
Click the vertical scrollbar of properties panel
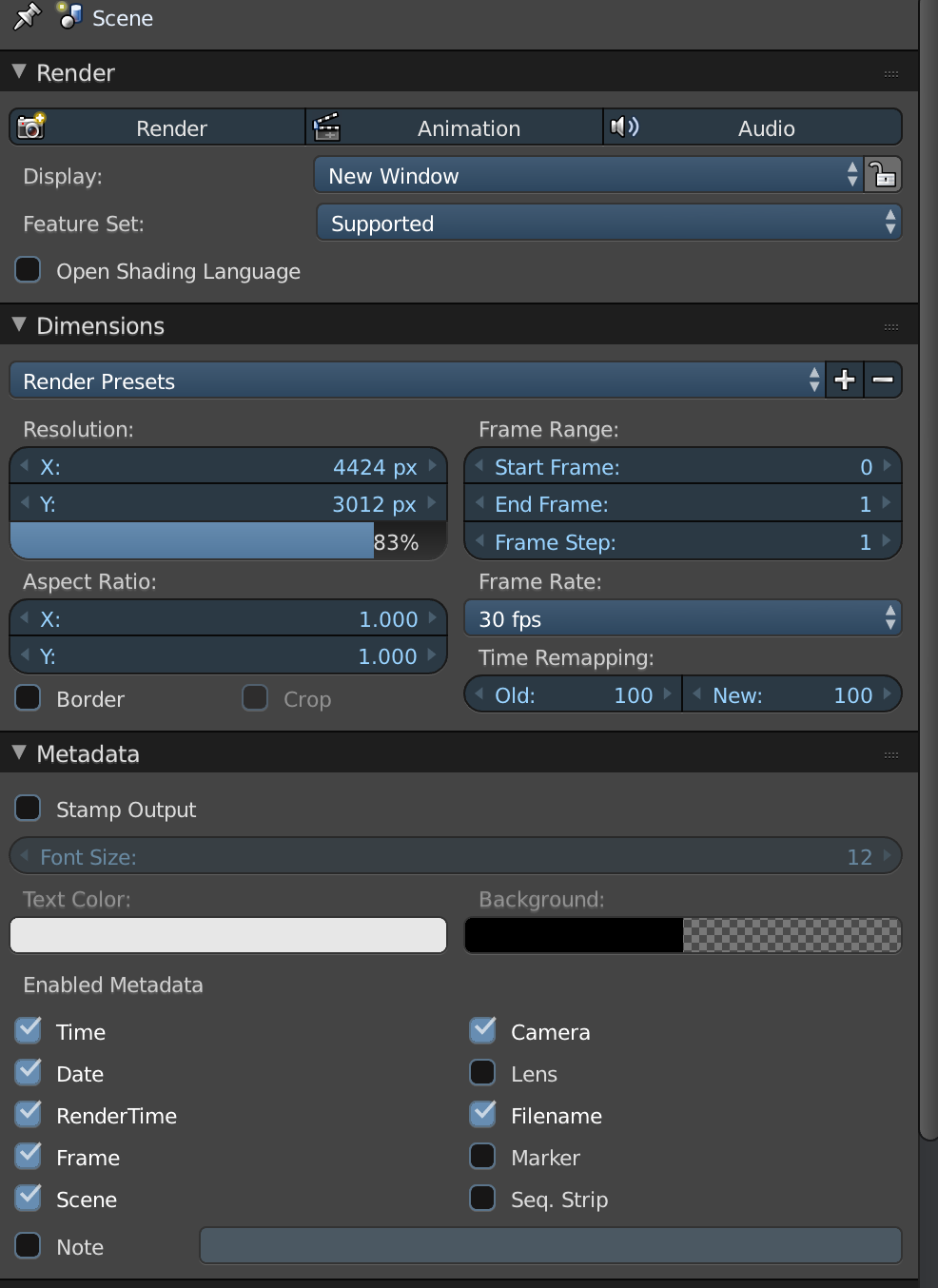point(928,571)
